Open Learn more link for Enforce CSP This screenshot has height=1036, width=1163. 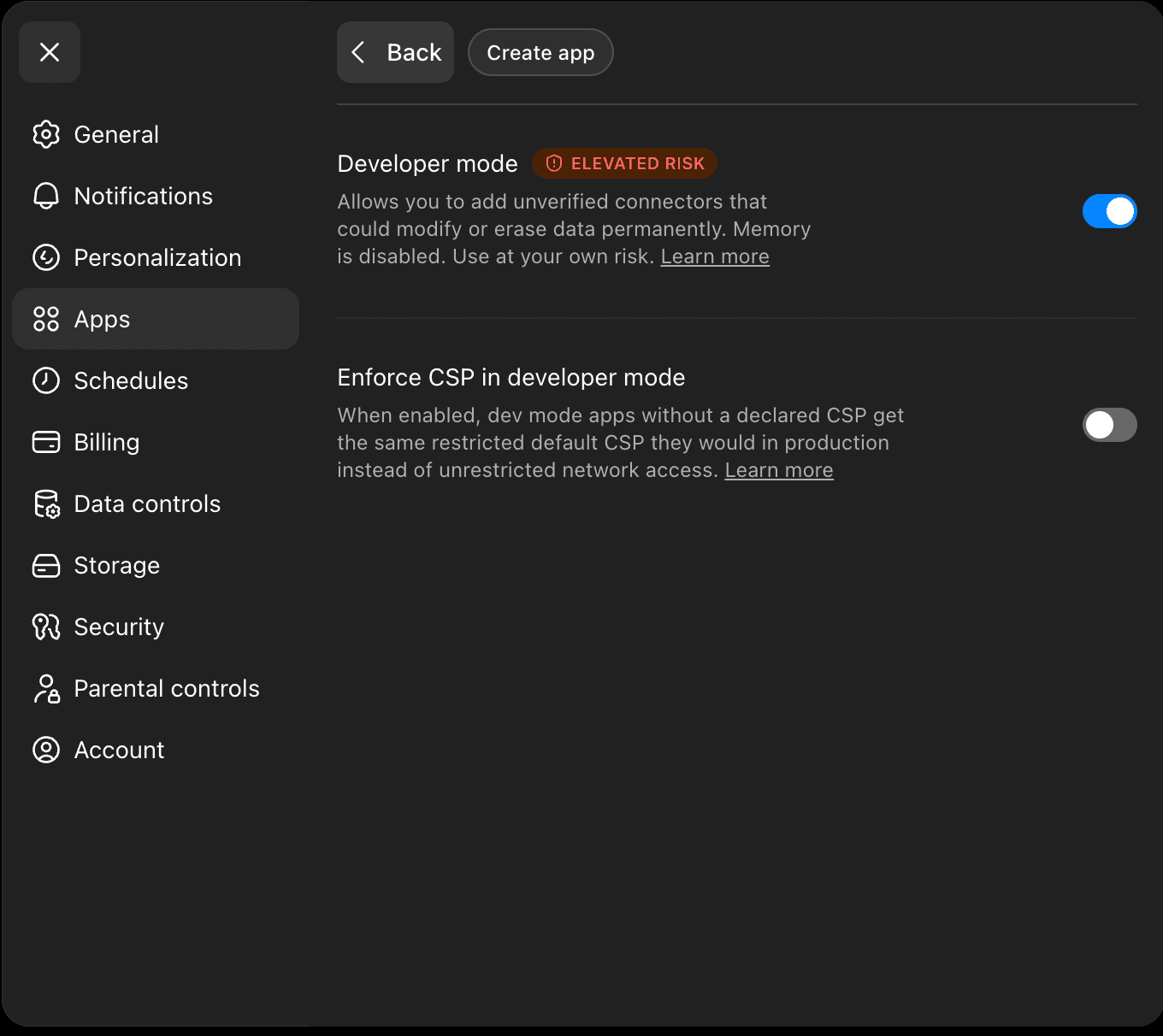pos(779,470)
